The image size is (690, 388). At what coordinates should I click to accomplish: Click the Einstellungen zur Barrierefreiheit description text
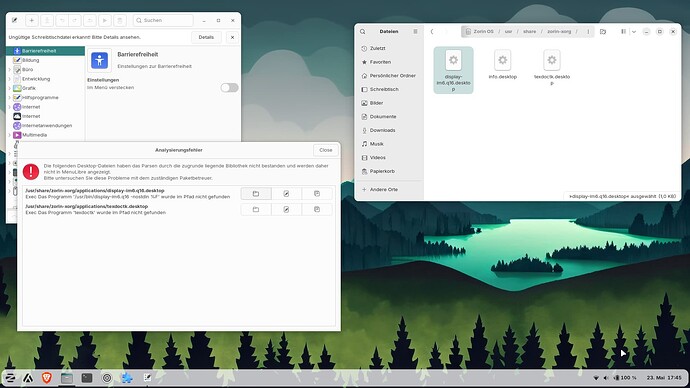154,66
